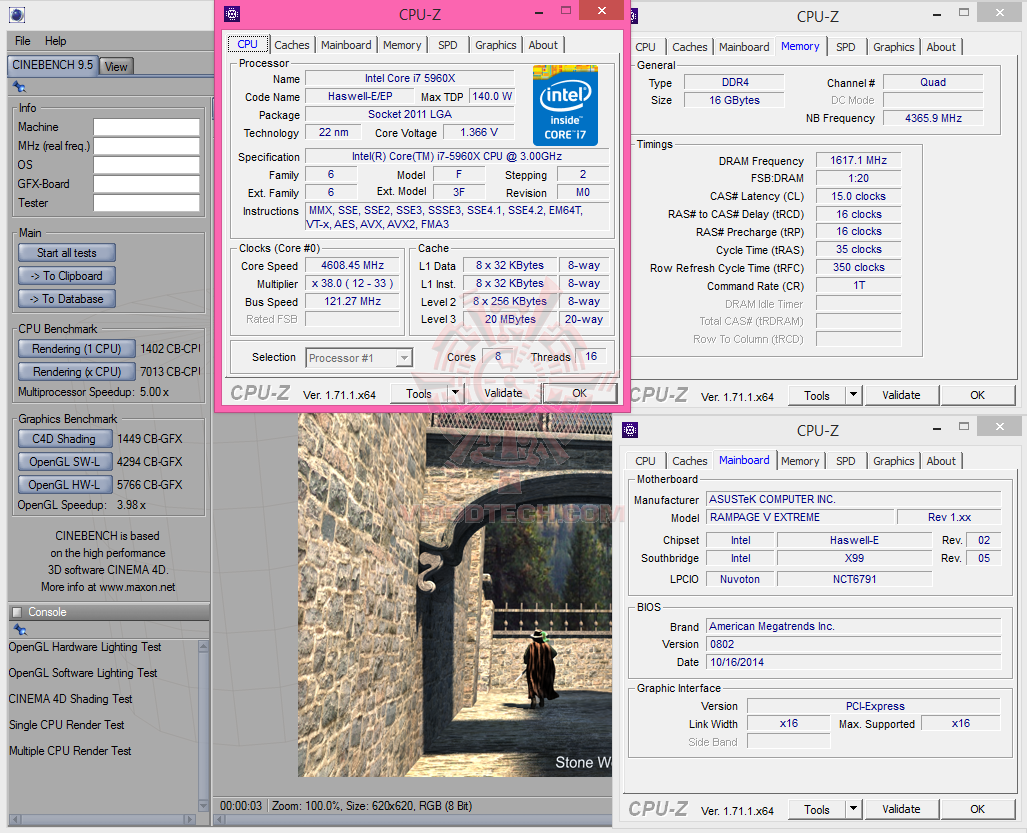Click Tools button in Mainboard CPU-Z window
The image size is (1027, 833).
[x=817, y=809]
